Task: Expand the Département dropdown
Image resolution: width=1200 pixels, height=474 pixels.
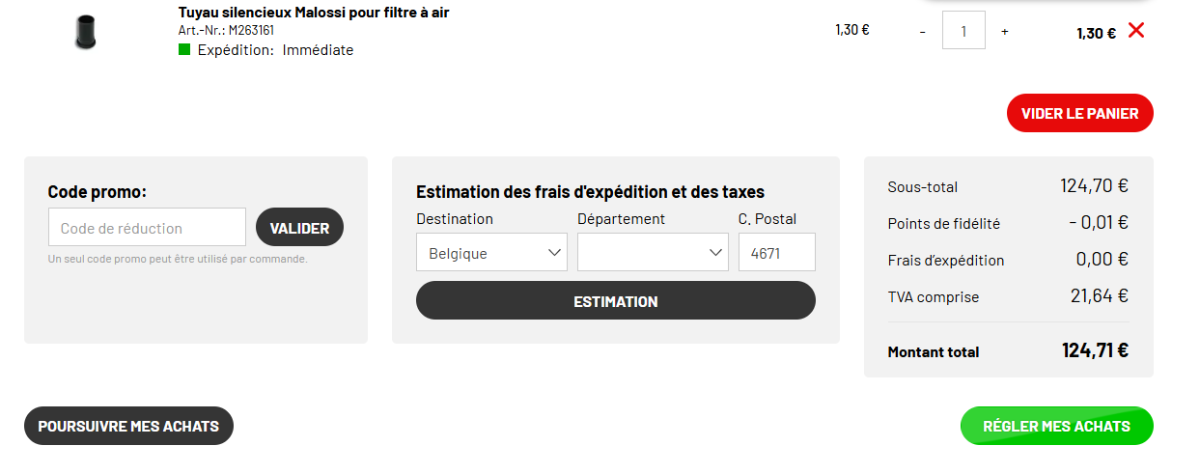Action: click(653, 252)
